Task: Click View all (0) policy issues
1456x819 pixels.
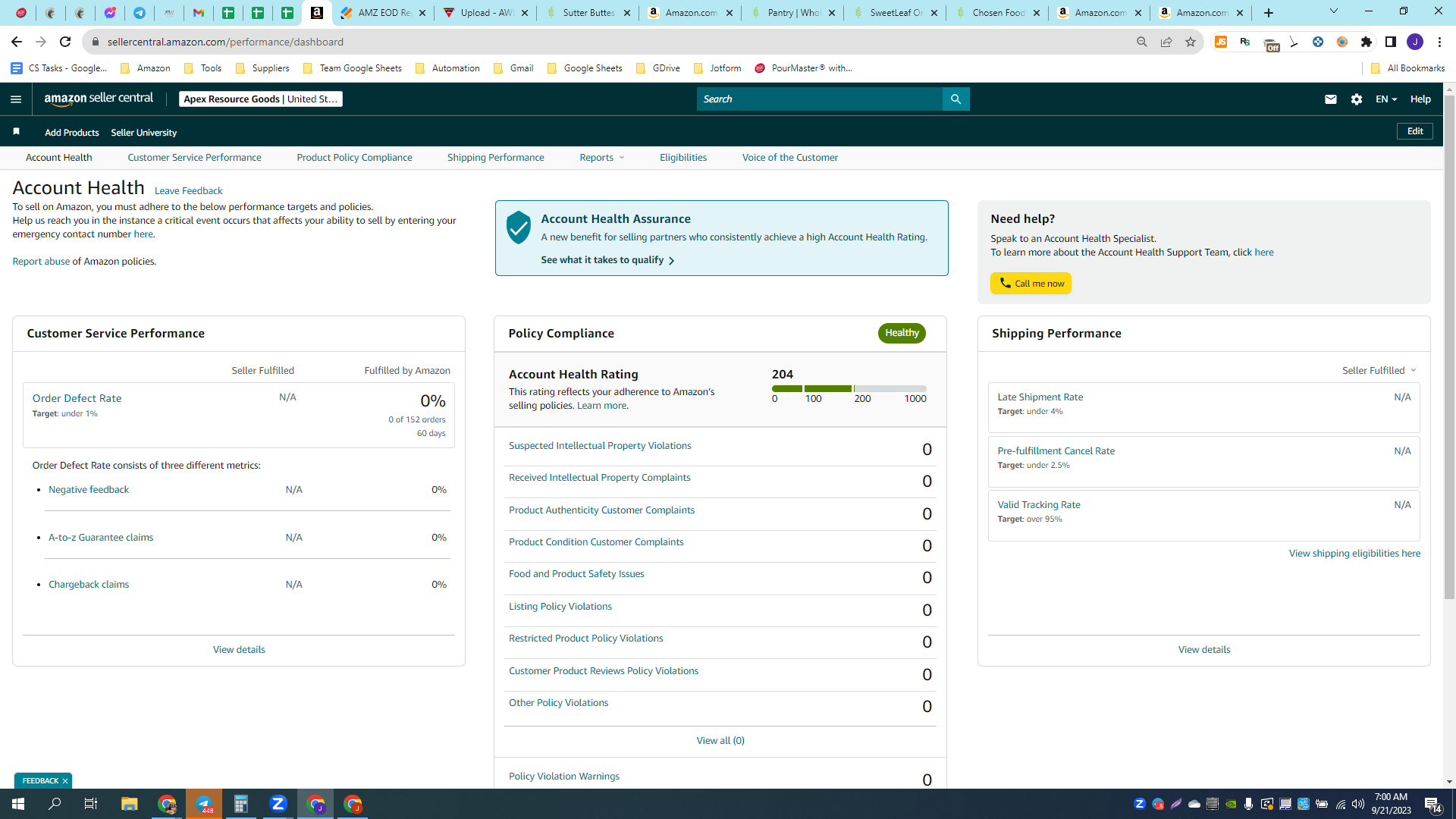Action: click(720, 741)
